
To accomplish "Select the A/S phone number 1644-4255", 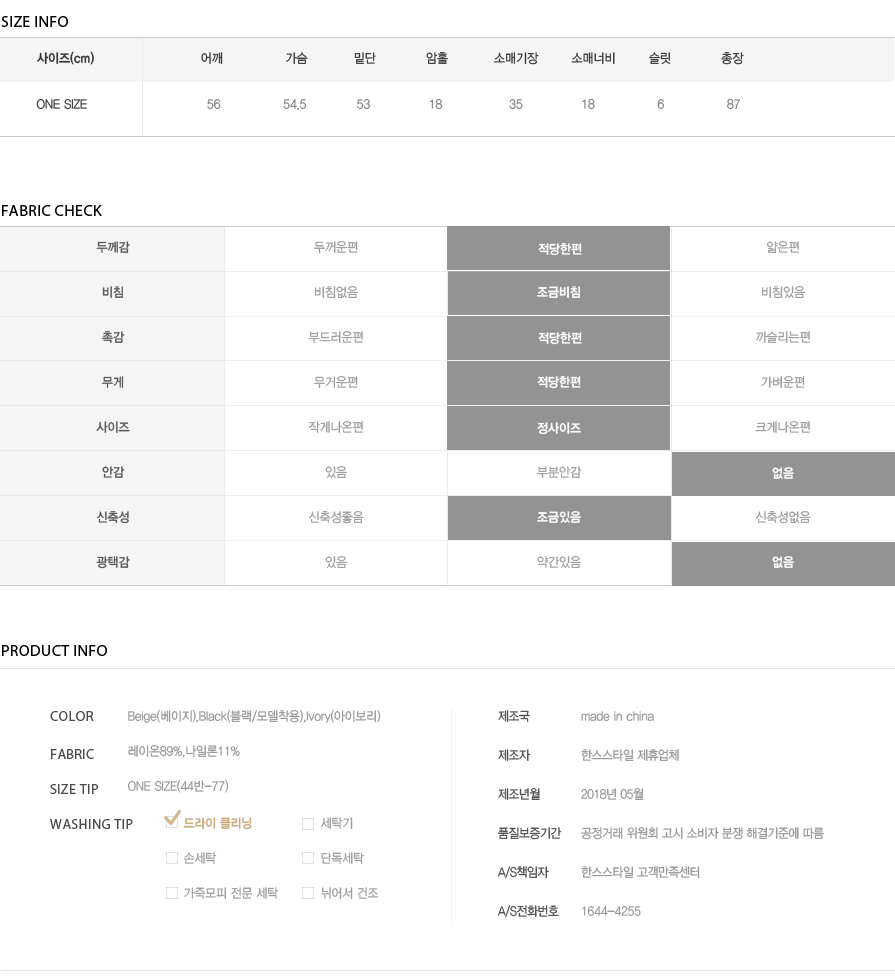I will click(611, 912).
